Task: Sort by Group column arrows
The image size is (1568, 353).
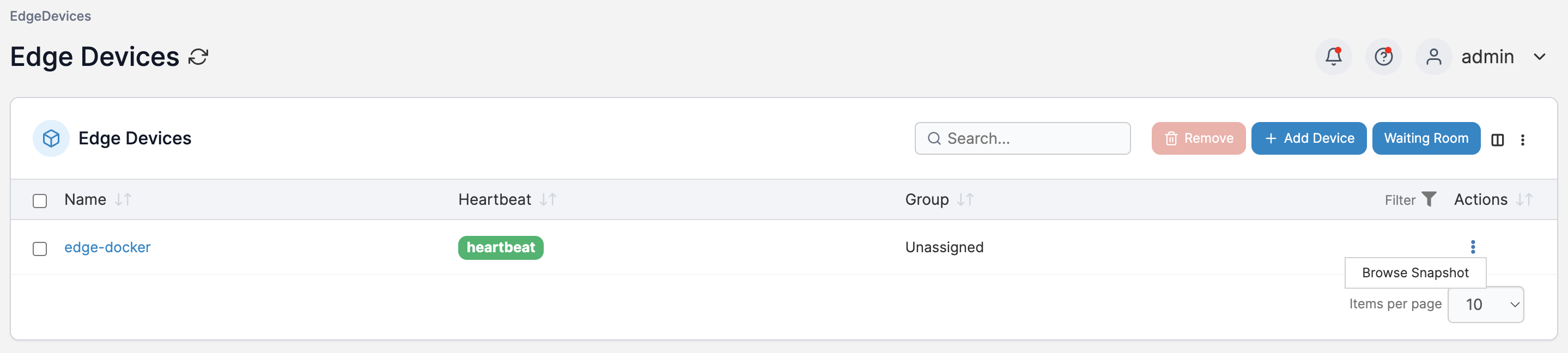Action: tap(965, 199)
